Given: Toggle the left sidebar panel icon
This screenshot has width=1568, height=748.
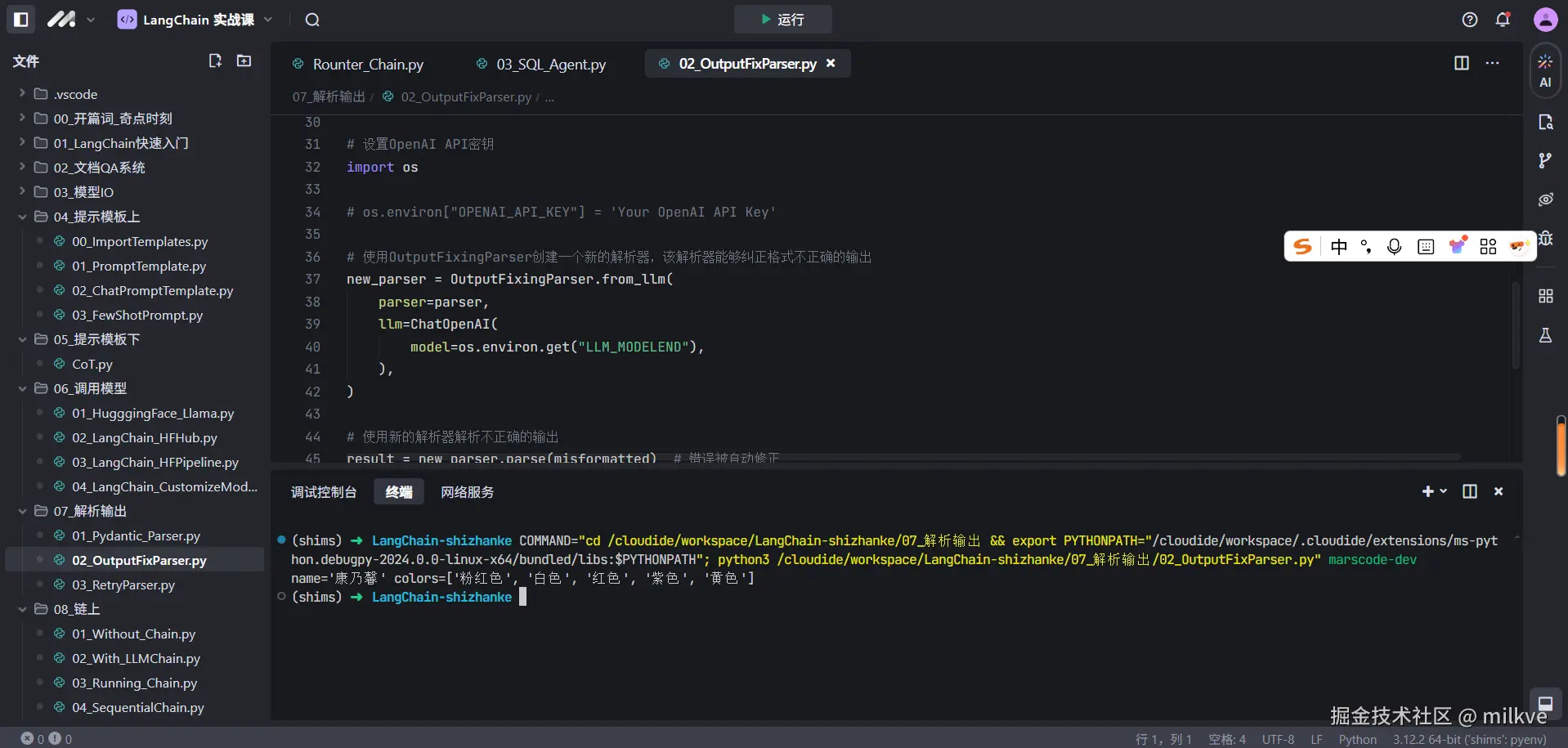Looking at the screenshot, I should (21, 20).
